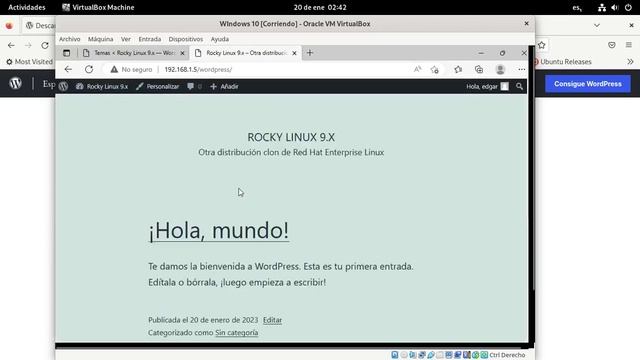Click the VirtualBox shared folders status icon

point(440,355)
